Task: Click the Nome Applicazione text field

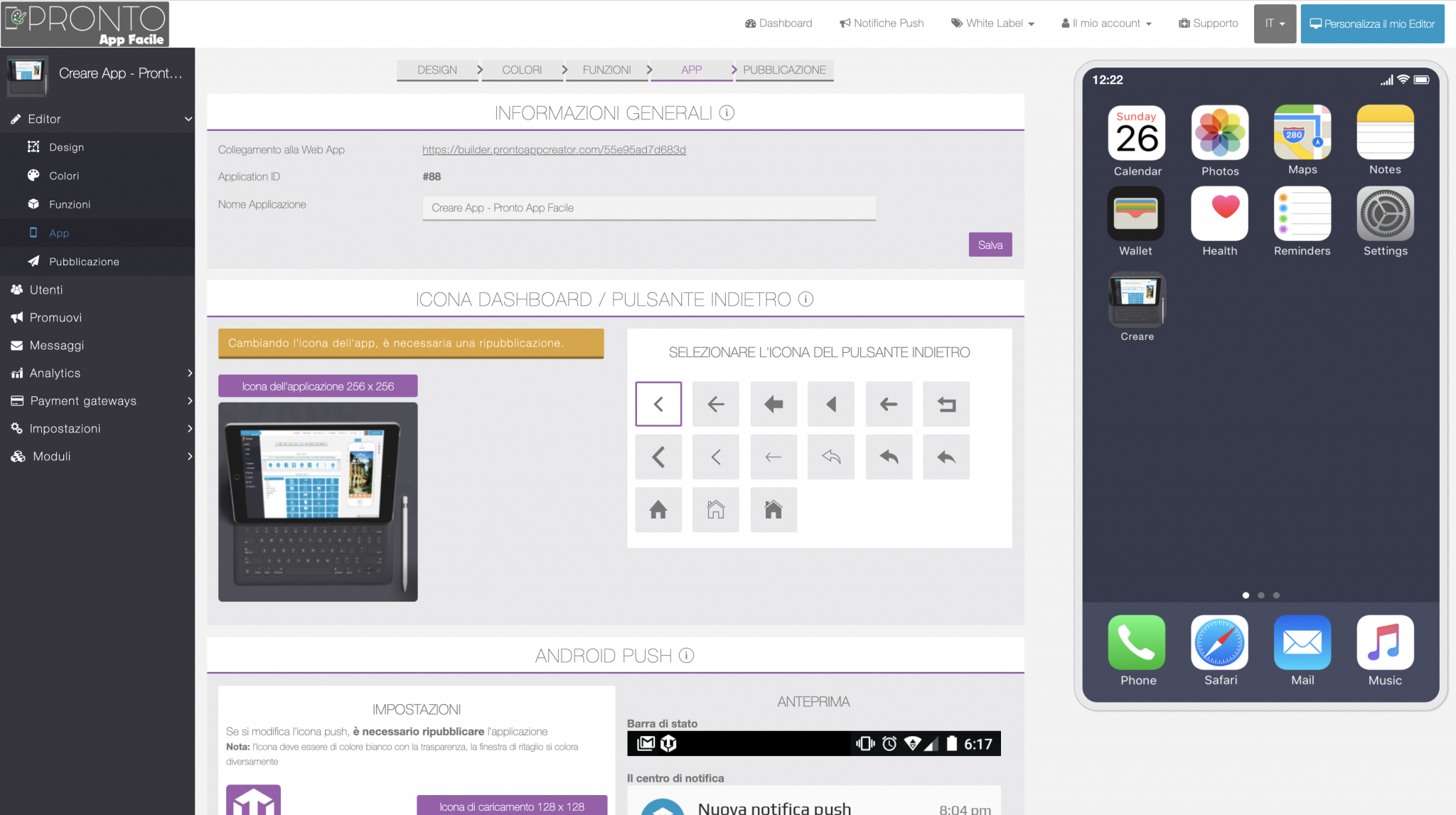Action: 648,208
